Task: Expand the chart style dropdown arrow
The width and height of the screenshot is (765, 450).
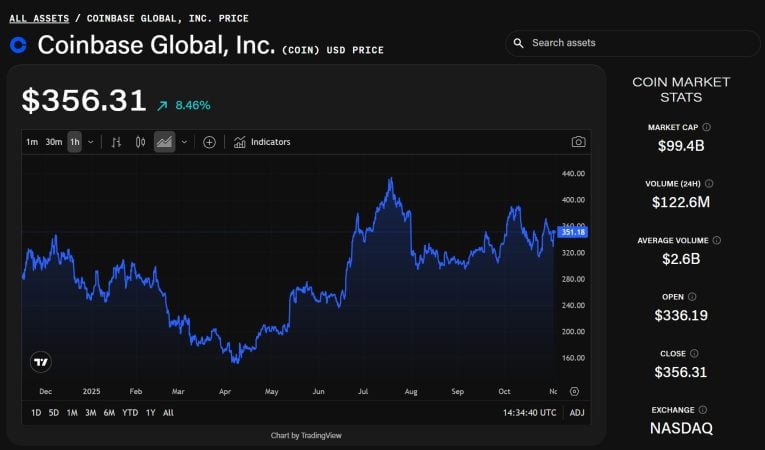Action: point(184,142)
